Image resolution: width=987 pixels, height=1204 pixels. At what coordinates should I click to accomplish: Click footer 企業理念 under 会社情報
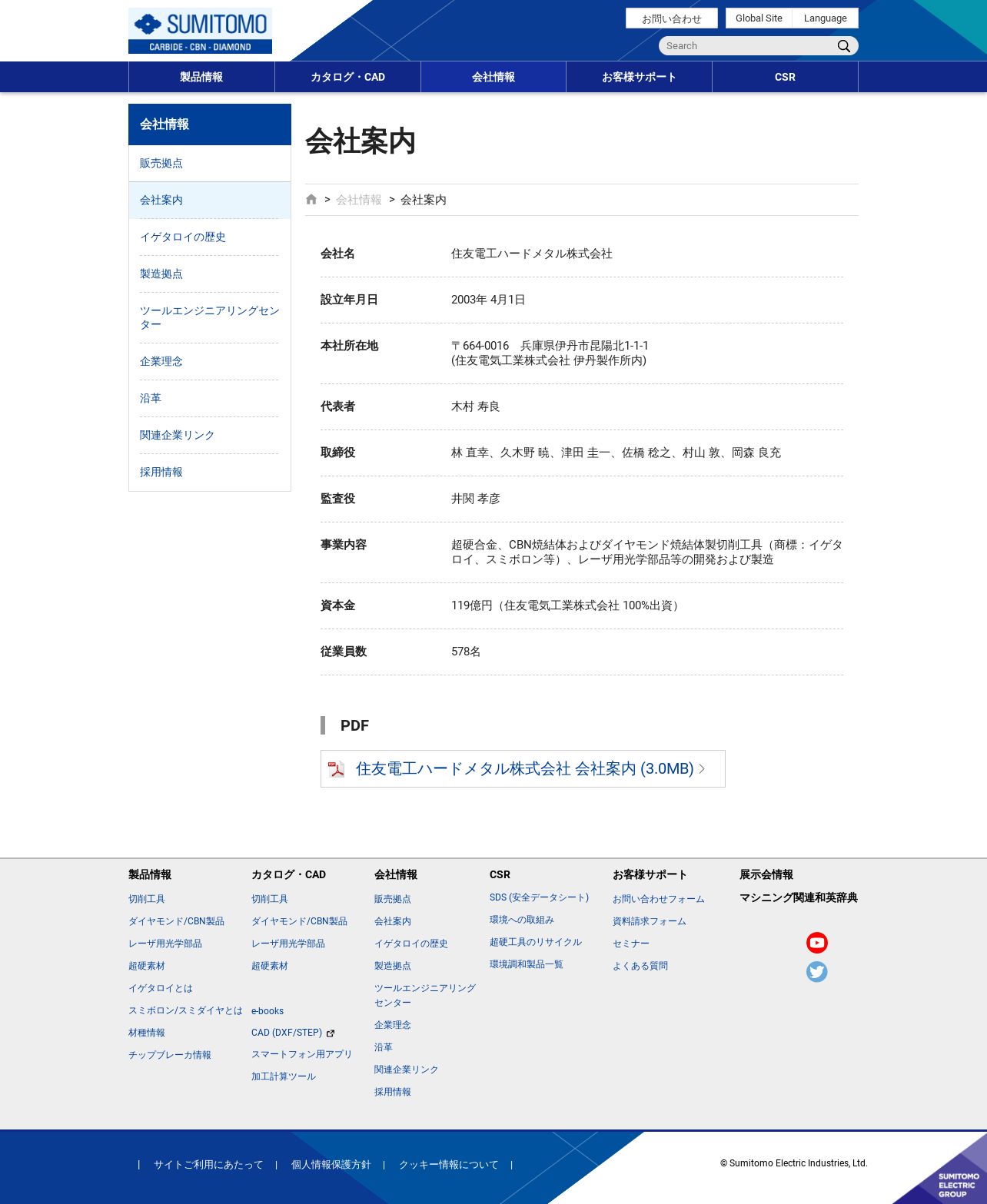(x=393, y=1025)
